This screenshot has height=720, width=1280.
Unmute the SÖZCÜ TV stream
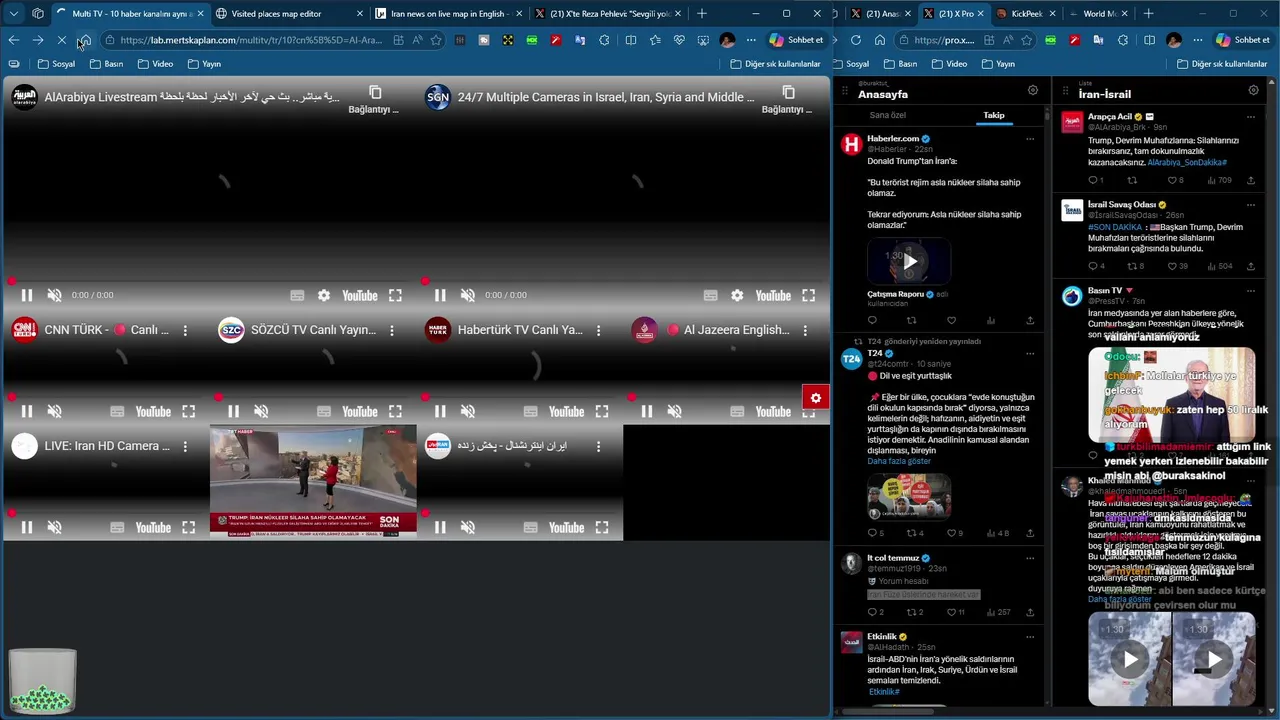click(x=261, y=411)
